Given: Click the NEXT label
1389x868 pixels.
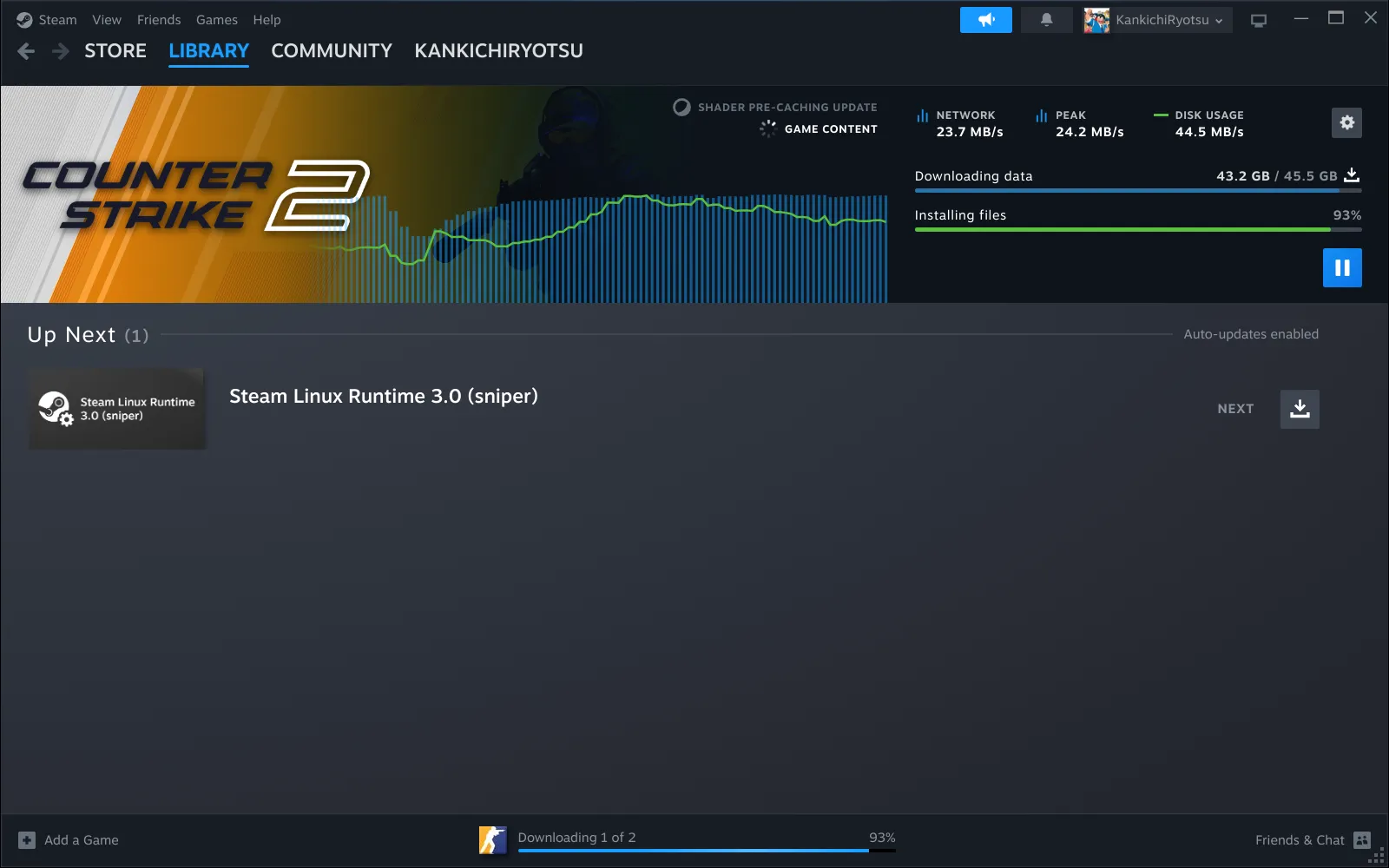Looking at the screenshot, I should (x=1235, y=409).
